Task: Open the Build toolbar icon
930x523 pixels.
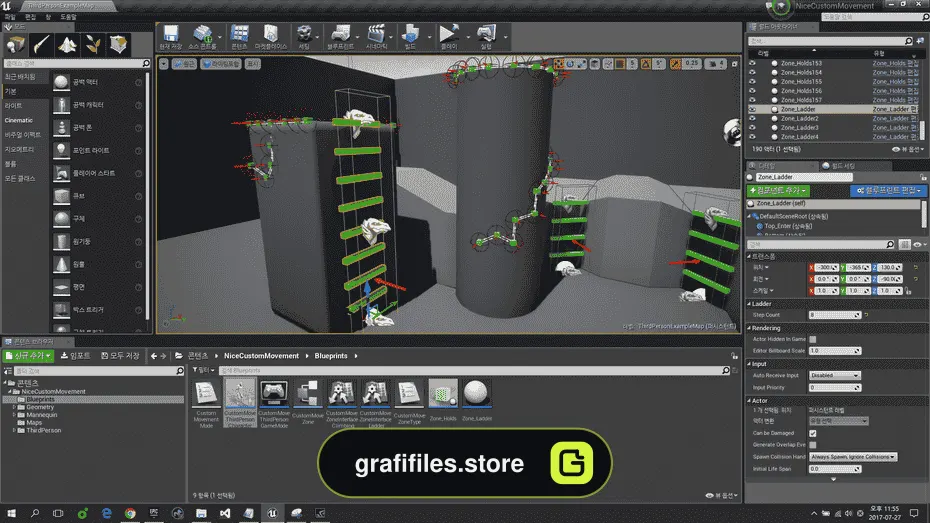Action: [x=410, y=34]
